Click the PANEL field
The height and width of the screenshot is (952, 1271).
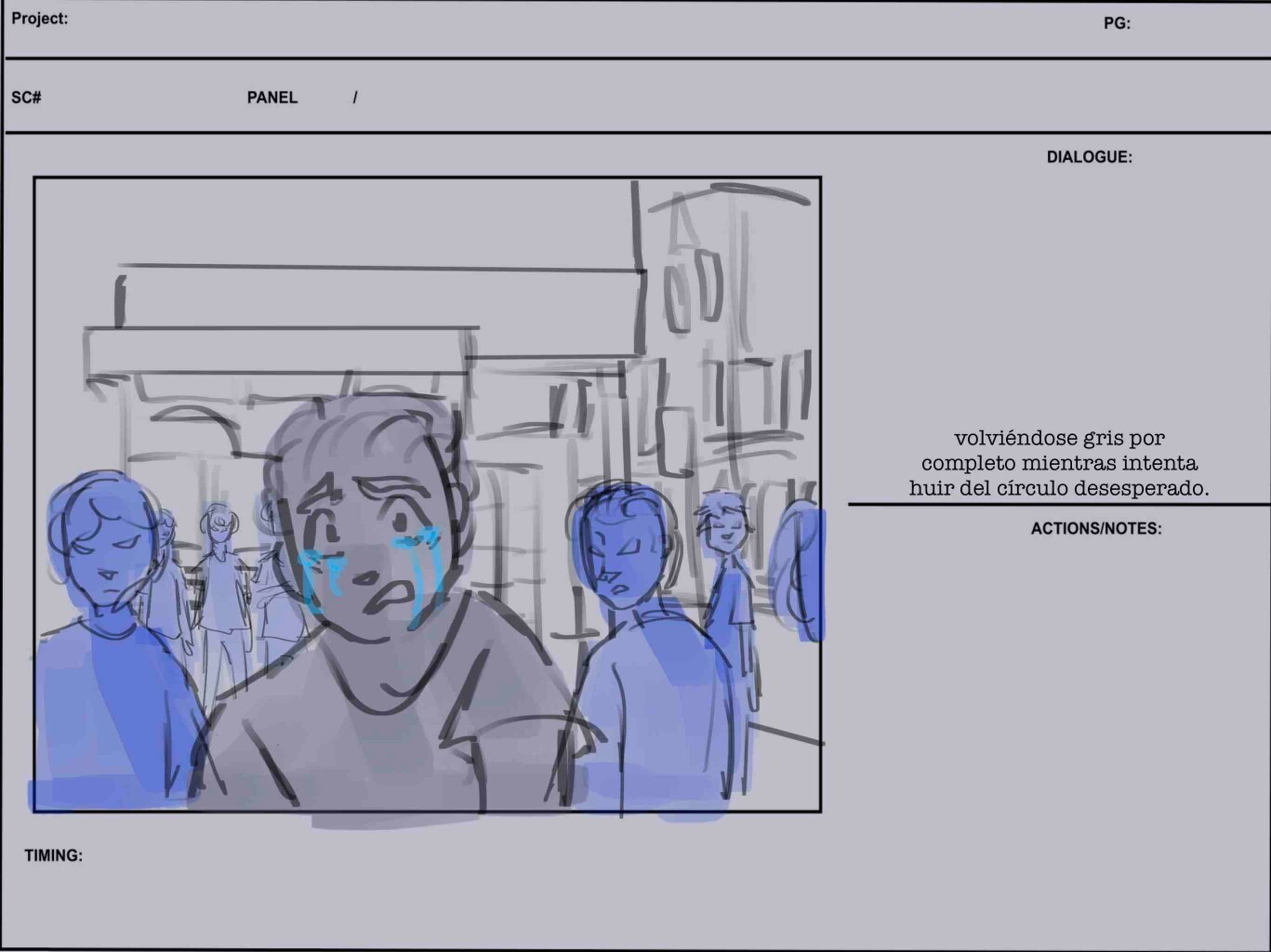271,98
